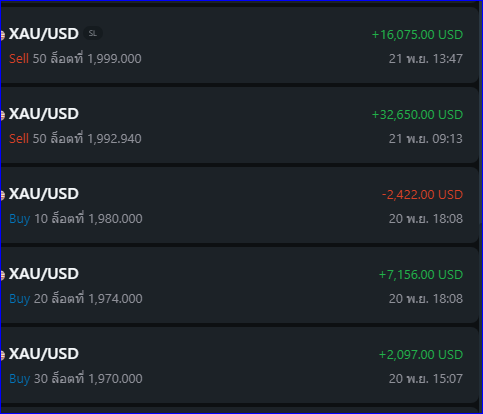Select the losing trade of -2,422.00 USD
This screenshot has width=483, height=414.
(x=239, y=205)
